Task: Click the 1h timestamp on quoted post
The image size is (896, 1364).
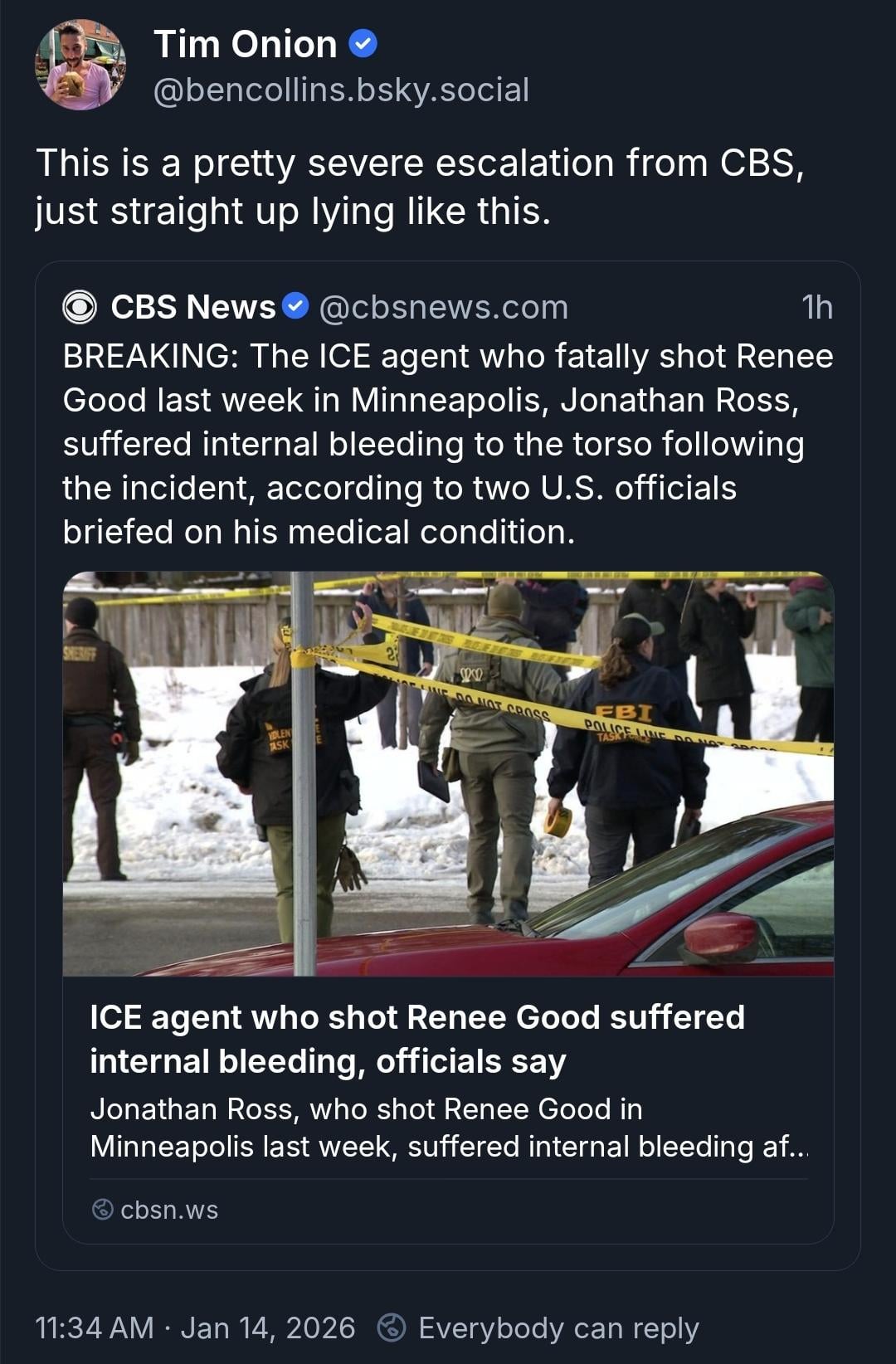Action: 816,307
